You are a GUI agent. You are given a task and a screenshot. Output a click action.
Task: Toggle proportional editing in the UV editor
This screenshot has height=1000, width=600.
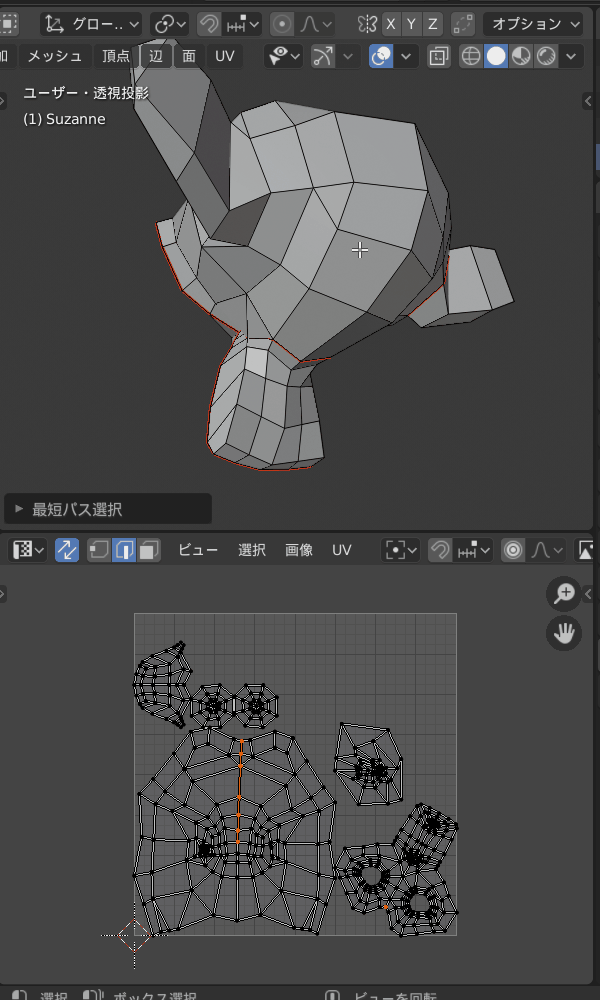click(513, 550)
